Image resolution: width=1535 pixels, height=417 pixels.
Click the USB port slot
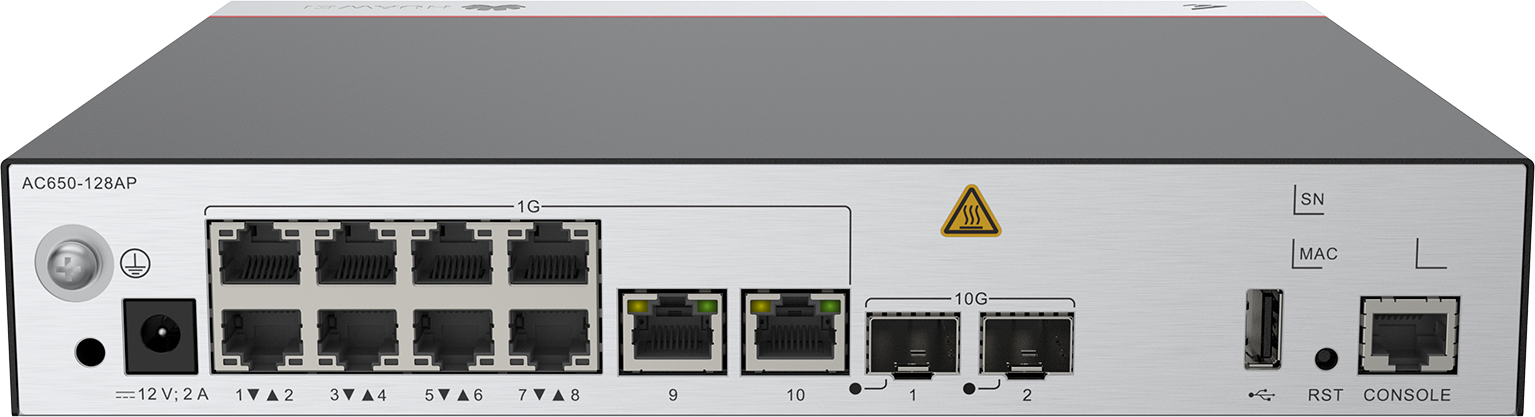[1262, 328]
